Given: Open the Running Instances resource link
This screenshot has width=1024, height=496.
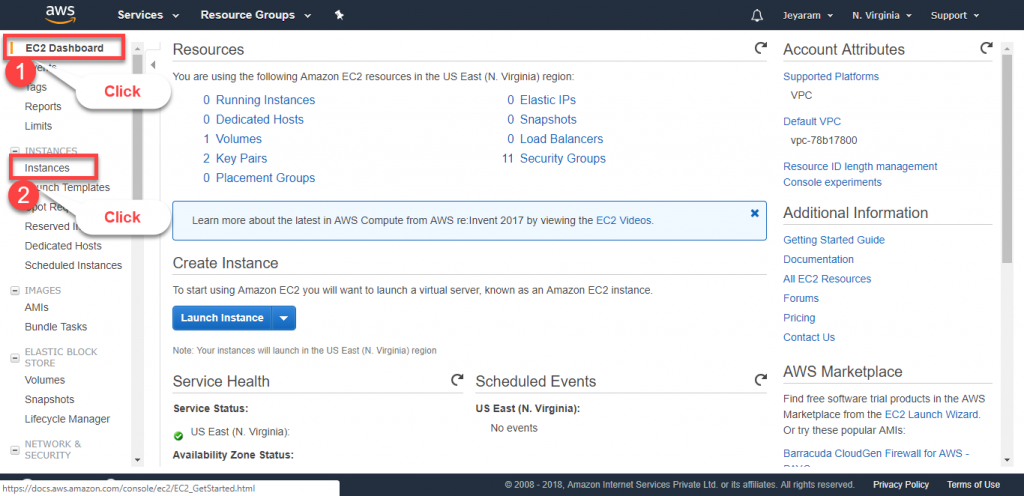Looking at the screenshot, I should coord(265,100).
